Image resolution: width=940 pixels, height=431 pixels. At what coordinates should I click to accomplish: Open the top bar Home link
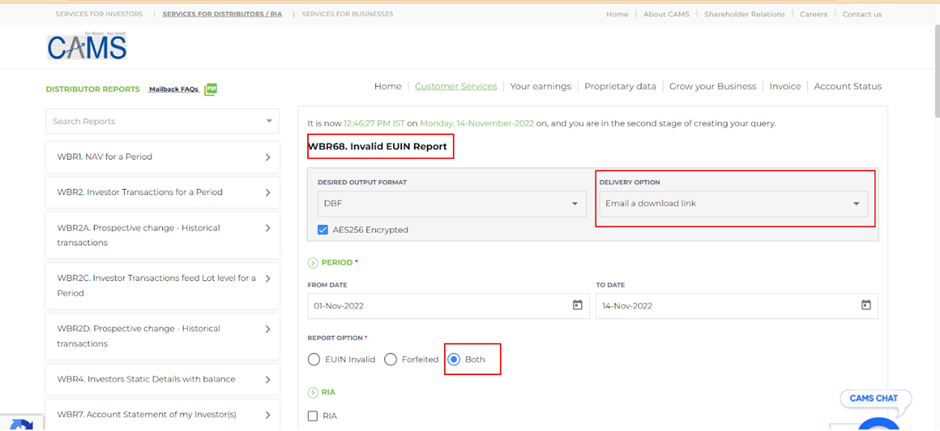617,14
